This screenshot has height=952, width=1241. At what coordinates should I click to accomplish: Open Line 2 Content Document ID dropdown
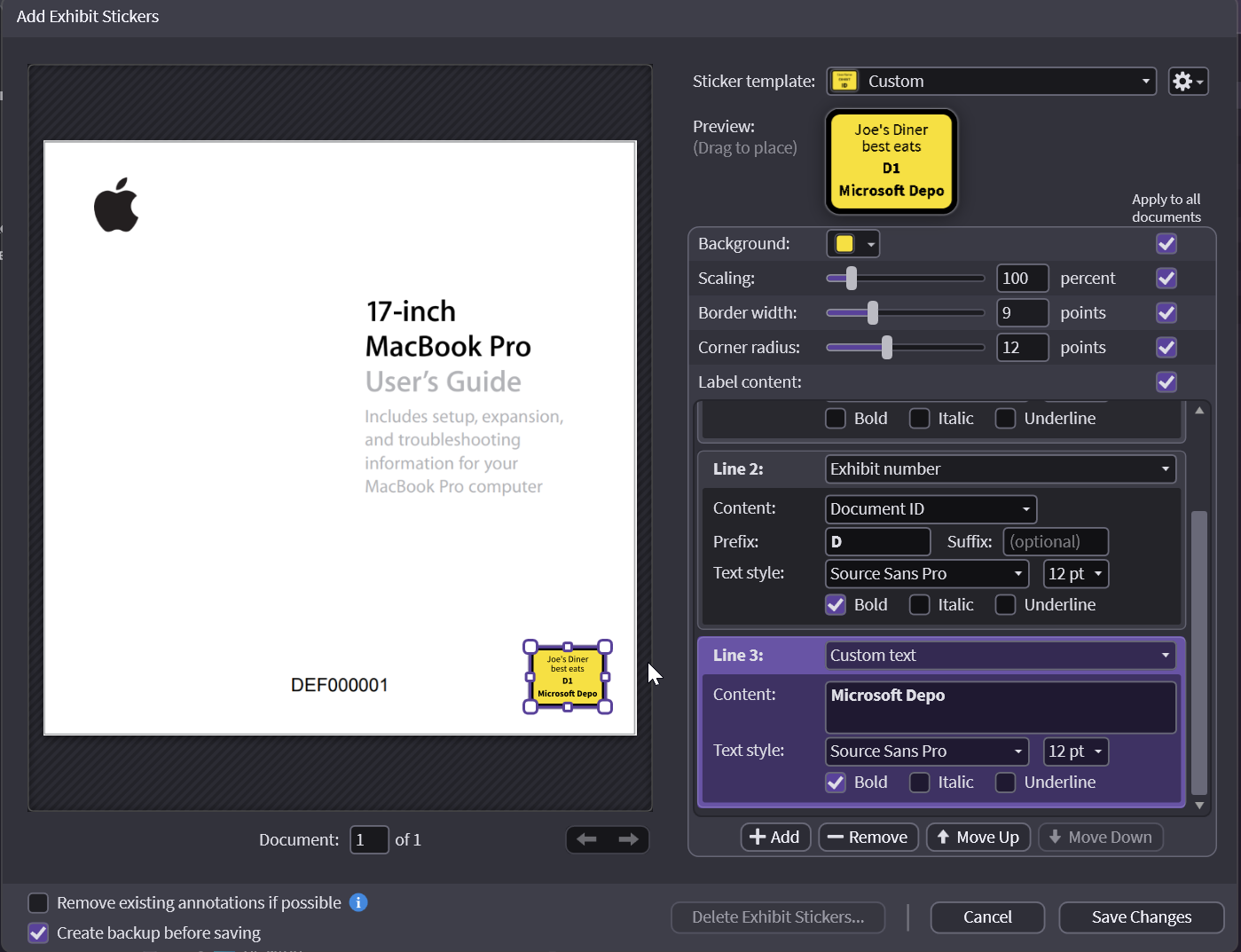(930, 508)
